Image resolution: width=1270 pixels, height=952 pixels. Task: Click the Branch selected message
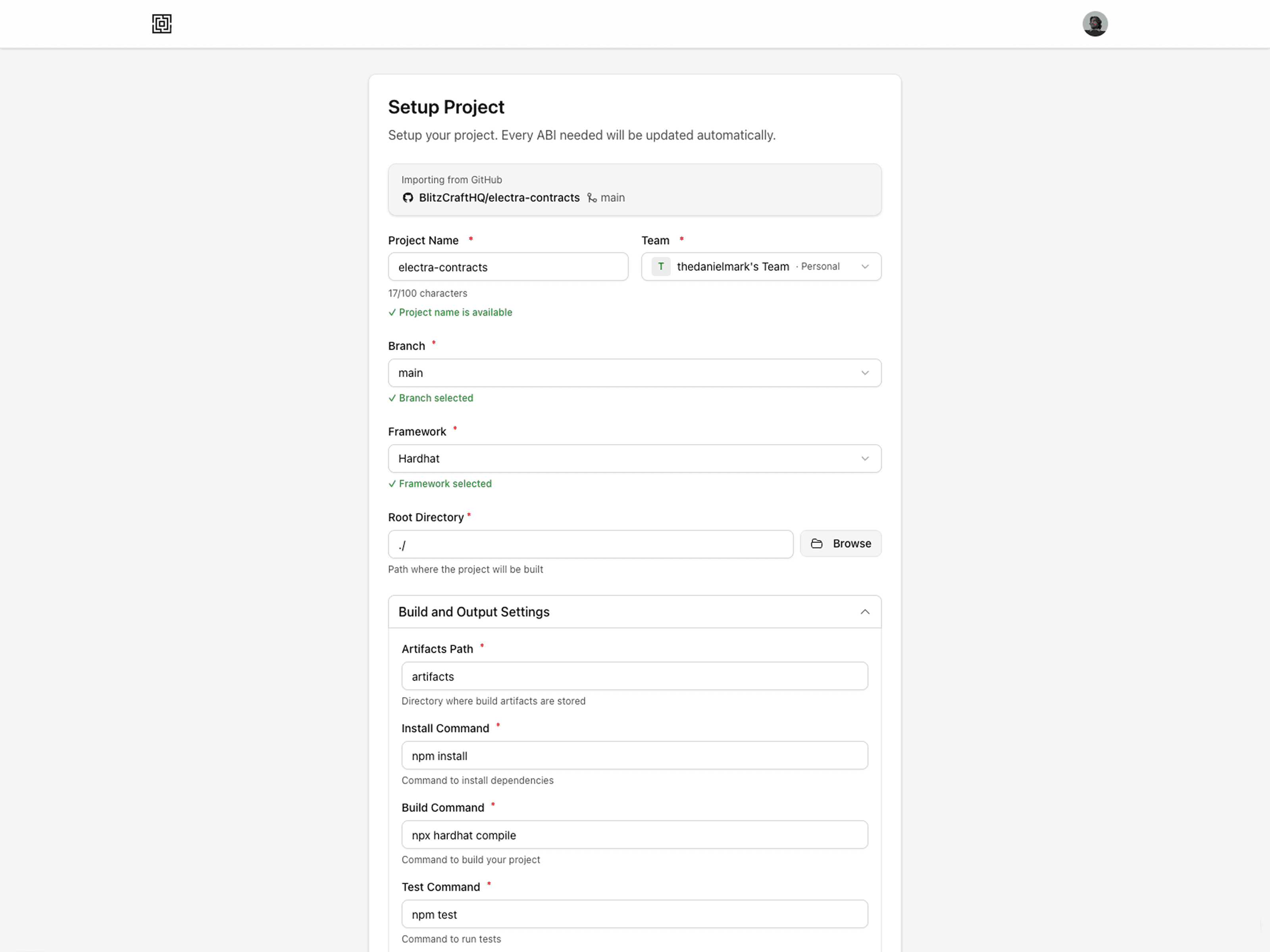(436, 398)
